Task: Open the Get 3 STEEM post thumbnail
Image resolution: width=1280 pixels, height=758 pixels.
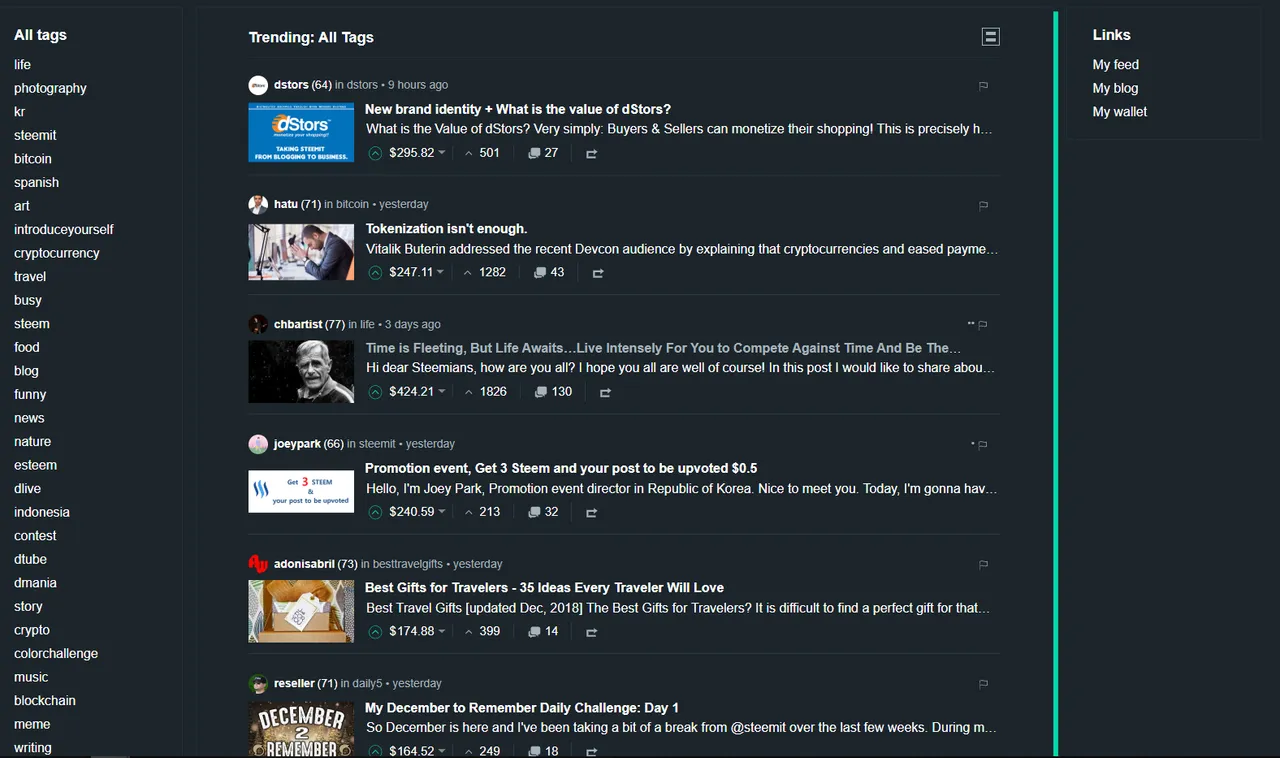Action: coord(301,491)
